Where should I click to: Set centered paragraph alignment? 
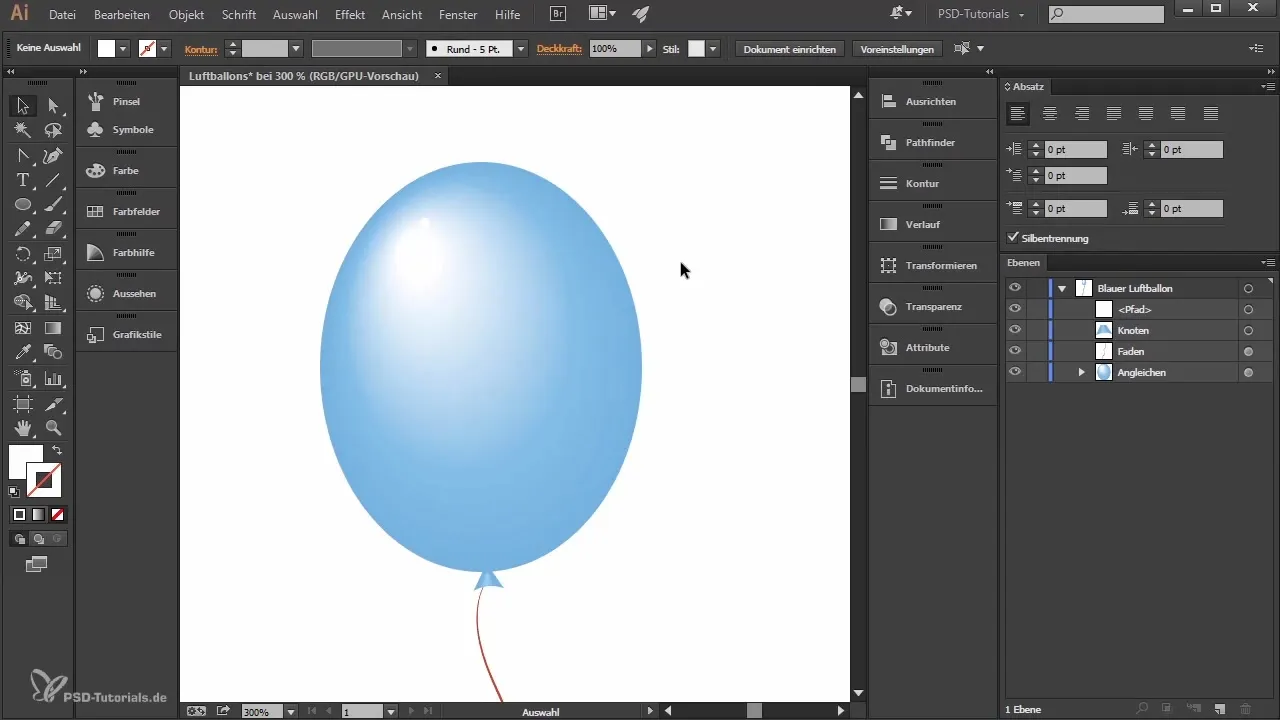pos(1050,114)
